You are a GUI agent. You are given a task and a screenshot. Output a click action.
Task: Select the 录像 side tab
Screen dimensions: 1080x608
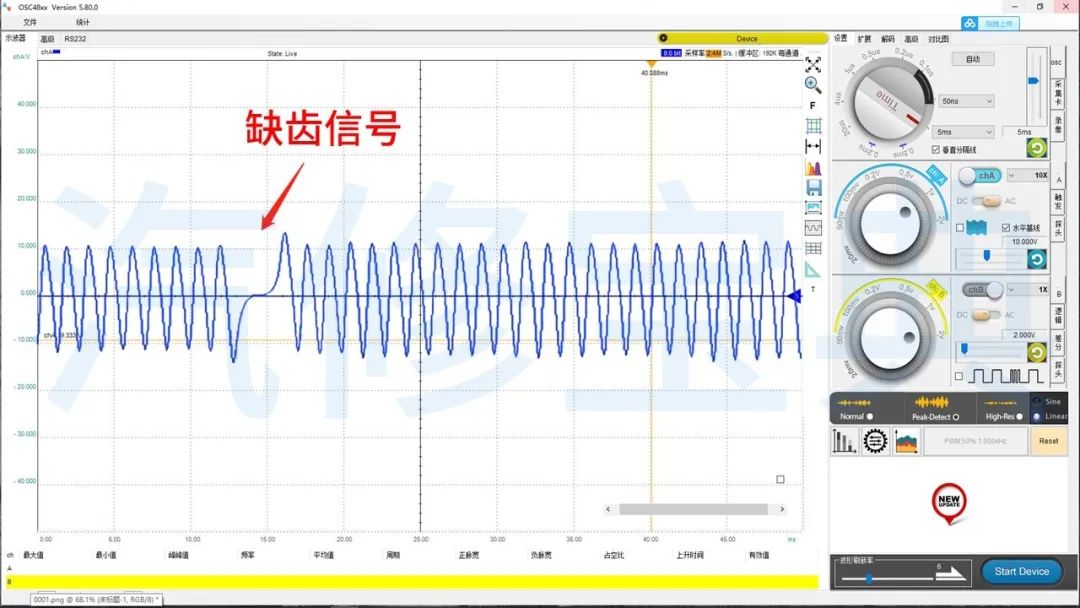[x=1057, y=125]
